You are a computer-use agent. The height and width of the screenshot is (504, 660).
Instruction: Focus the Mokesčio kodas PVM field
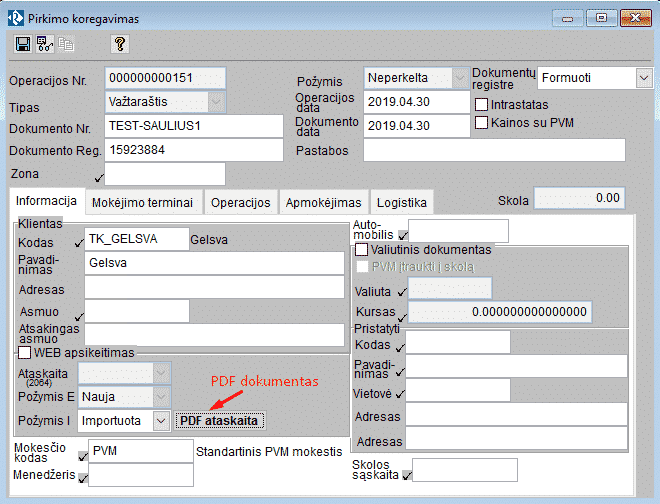tap(139, 452)
